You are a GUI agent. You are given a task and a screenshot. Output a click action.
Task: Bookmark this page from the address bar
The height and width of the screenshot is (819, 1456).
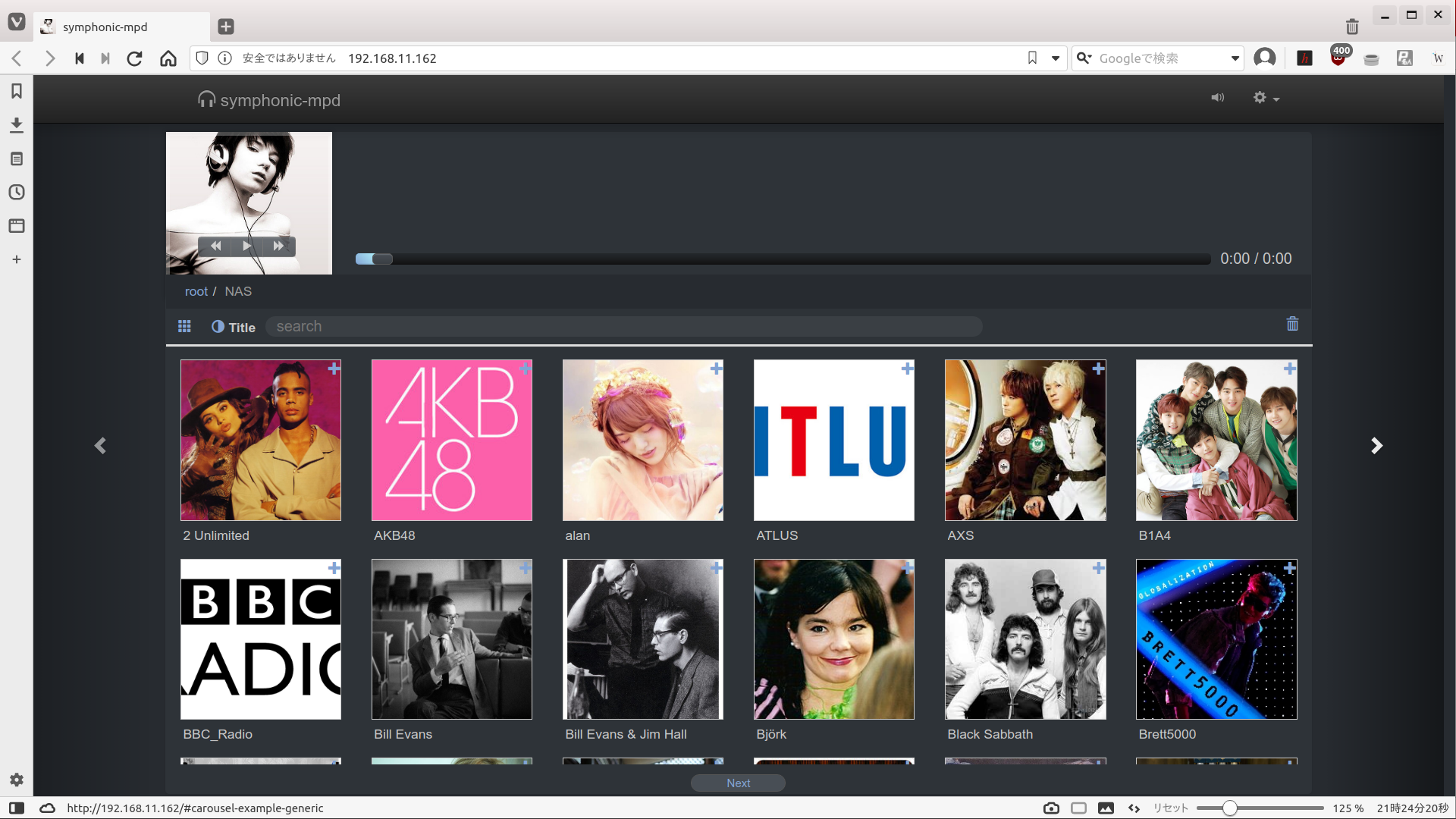[x=1032, y=58]
